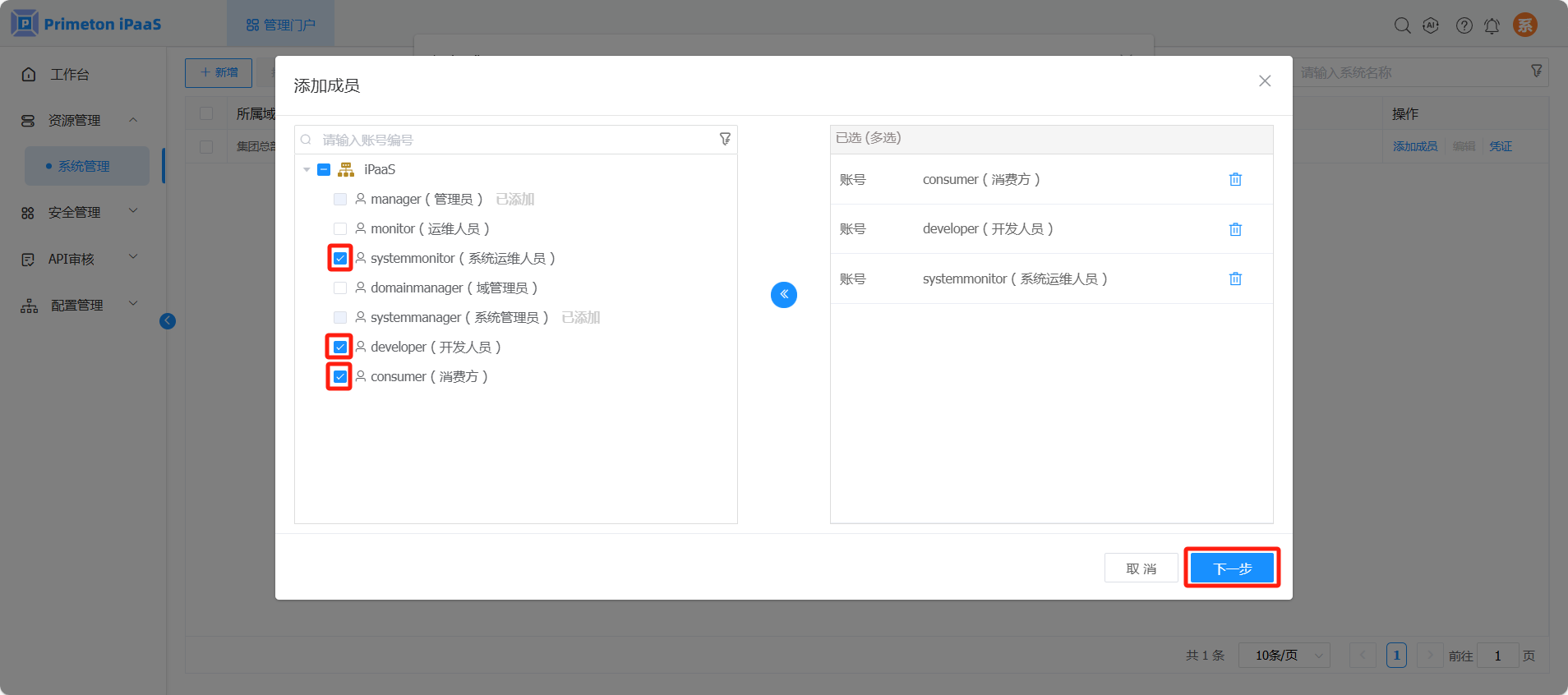Click filter icon in account search box
Screen dimensions: 1568x695
click(725, 140)
